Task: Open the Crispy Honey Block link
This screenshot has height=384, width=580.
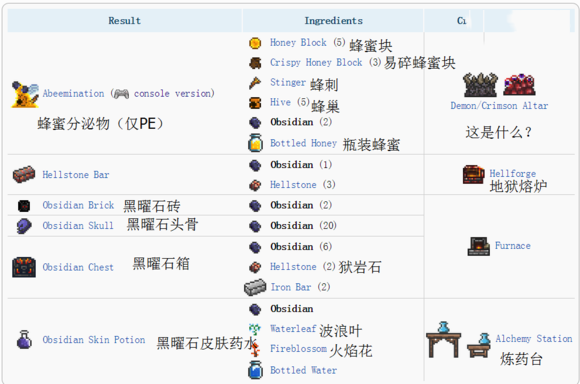Action: tap(316, 63)
